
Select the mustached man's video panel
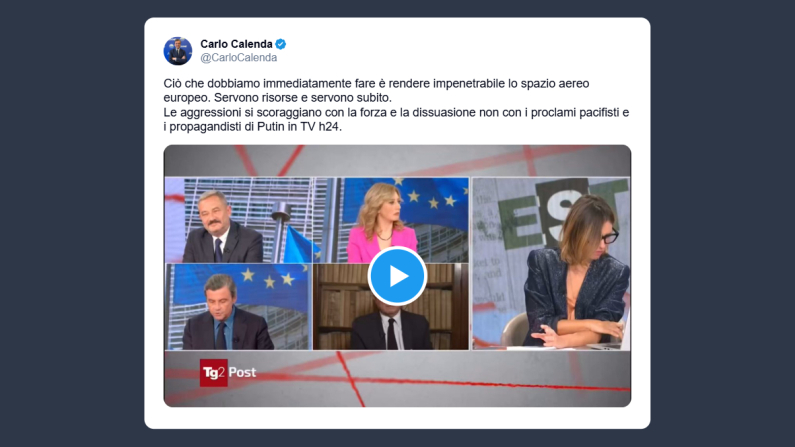[x=238, y=220]
